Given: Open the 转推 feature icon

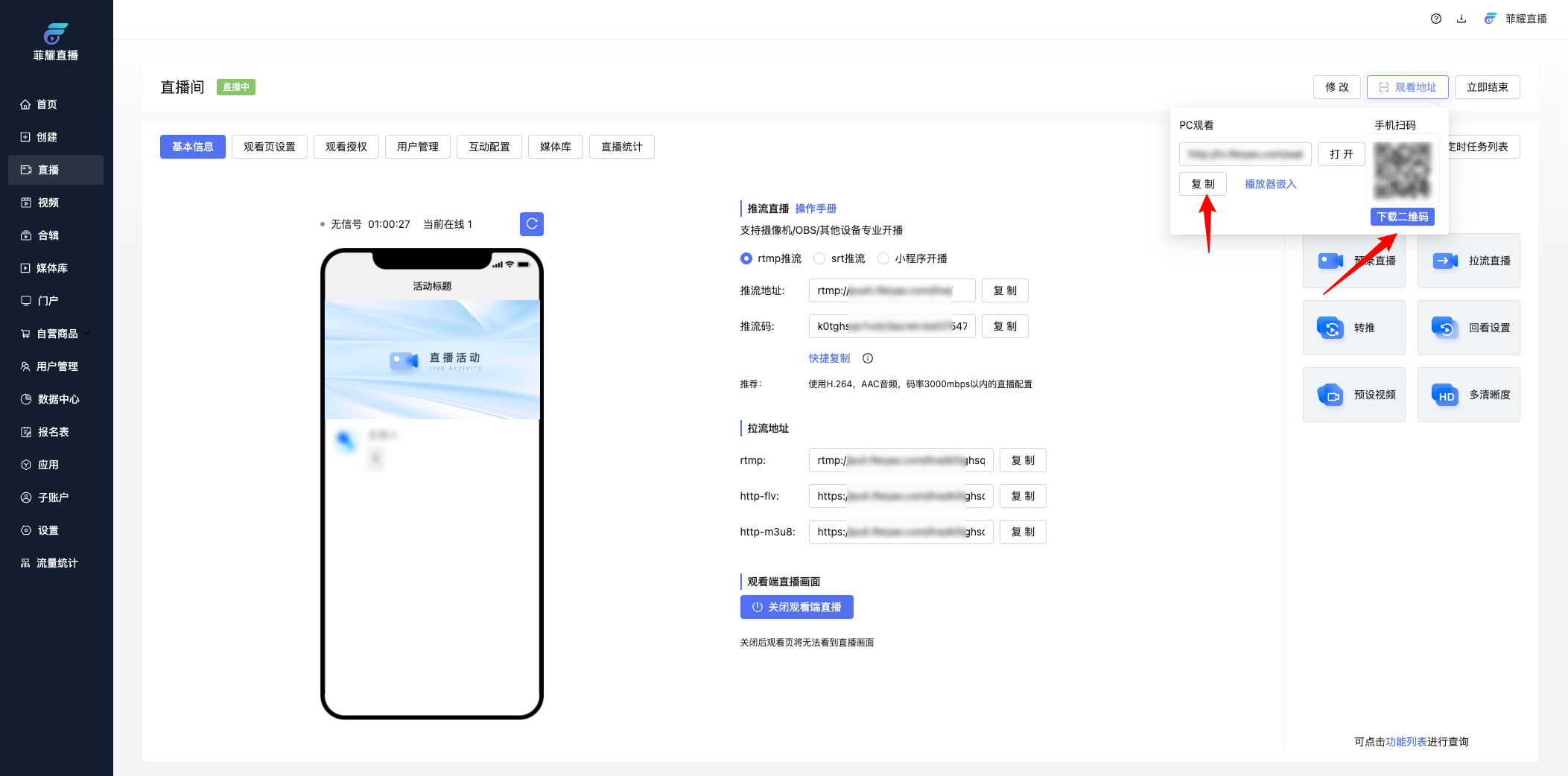Looking at the screenshot, I should (x=1330, y=328).
